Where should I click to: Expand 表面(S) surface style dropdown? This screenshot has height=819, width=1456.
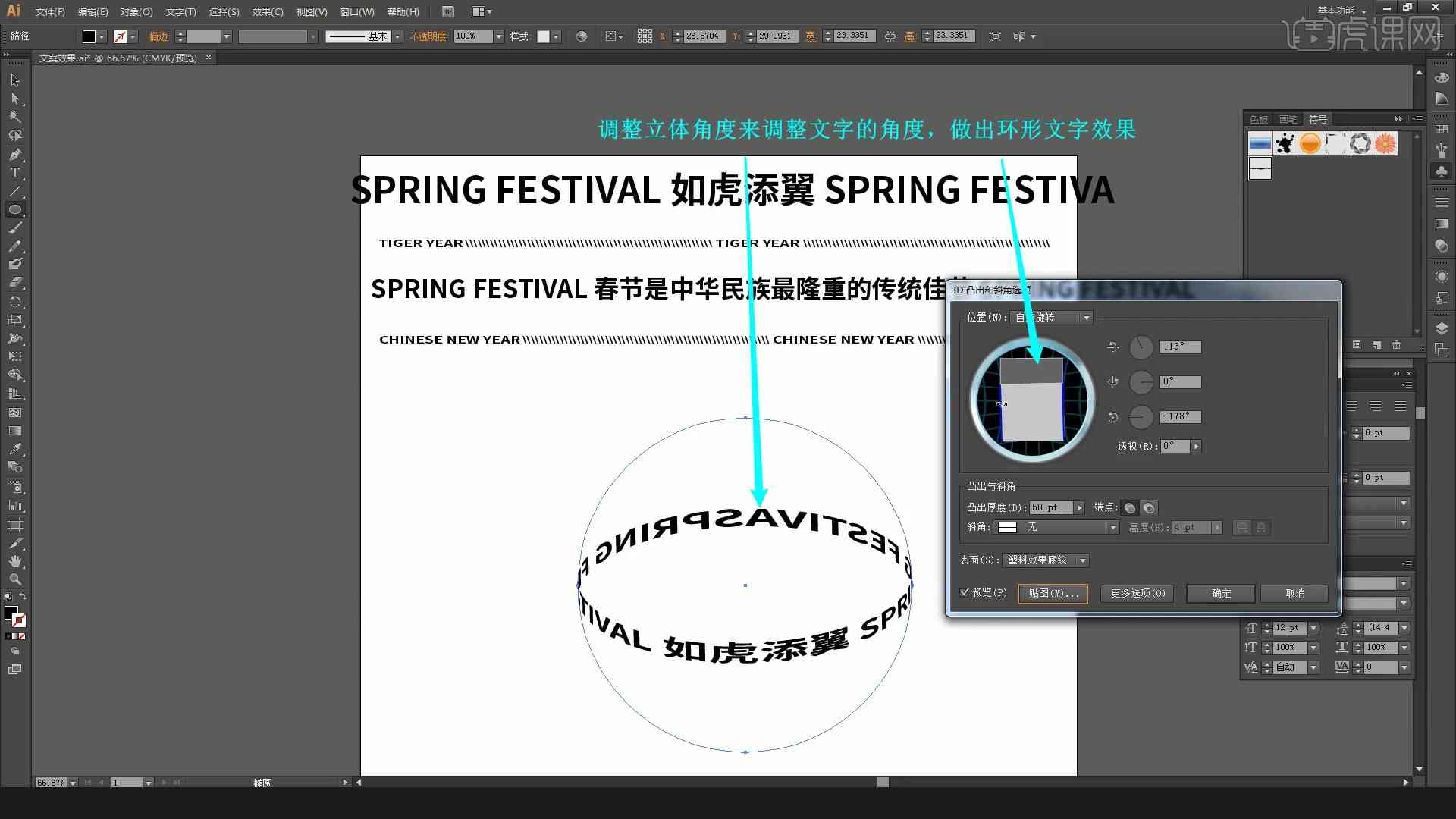click(x=1082, y=559)
